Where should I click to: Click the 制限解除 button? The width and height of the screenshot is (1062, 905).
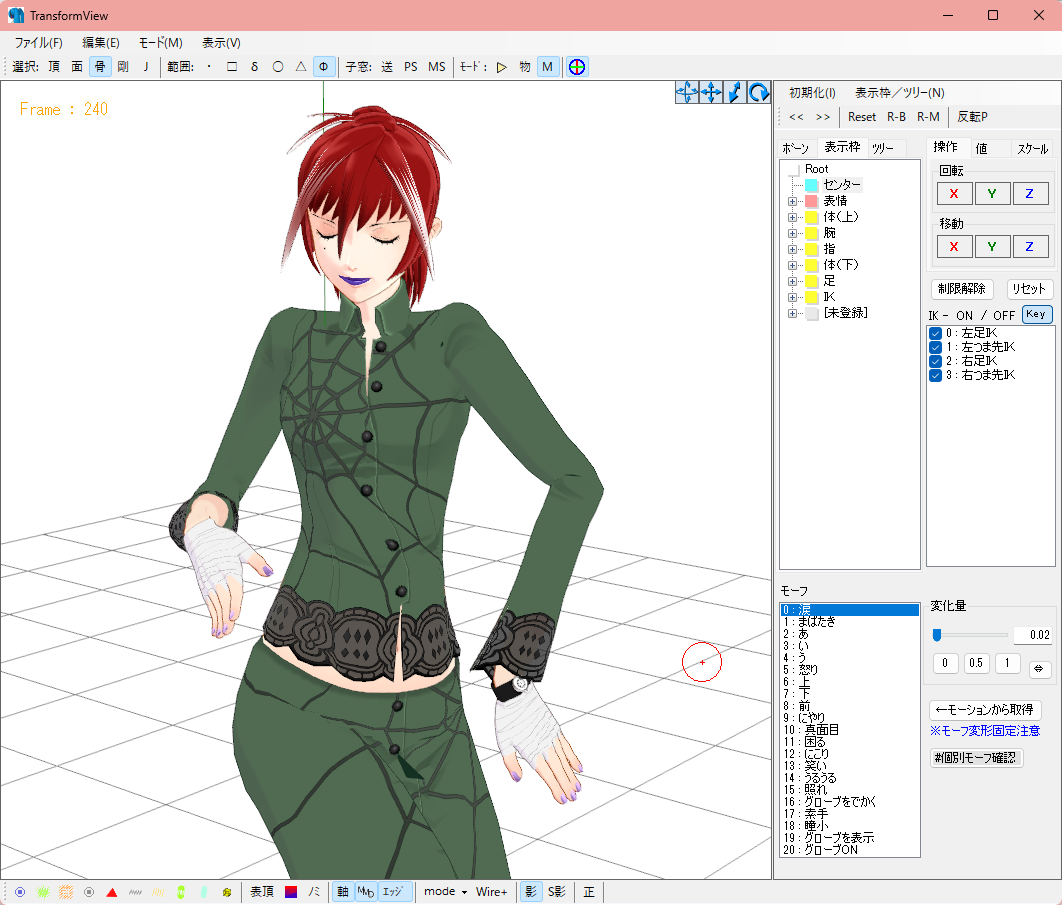pyautogui.click(x=961, y=289)
